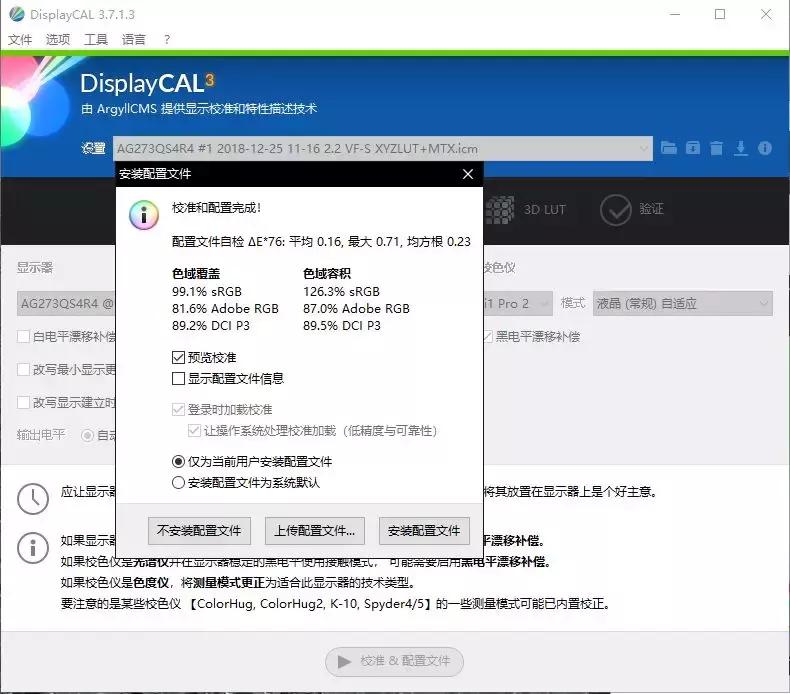Open the ? help menu
Image resolution: width=790 pixels, height=694 pixels.
[167, 39]
